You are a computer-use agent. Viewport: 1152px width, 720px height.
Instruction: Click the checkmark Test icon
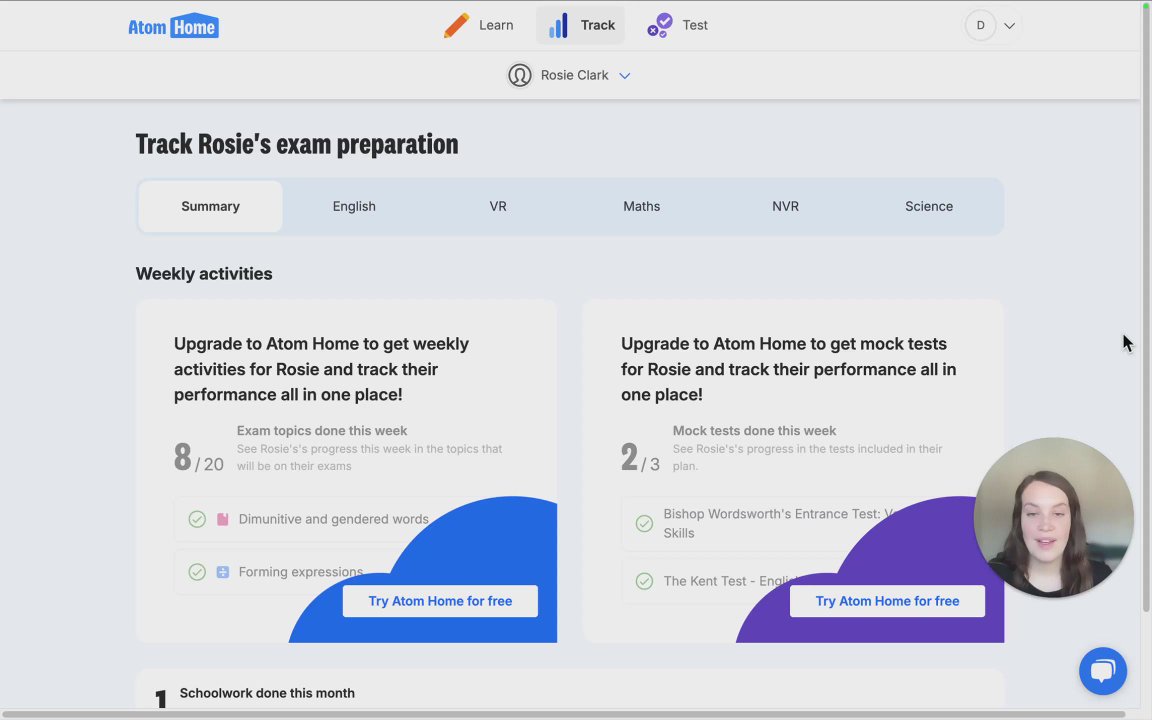point(660,25)
